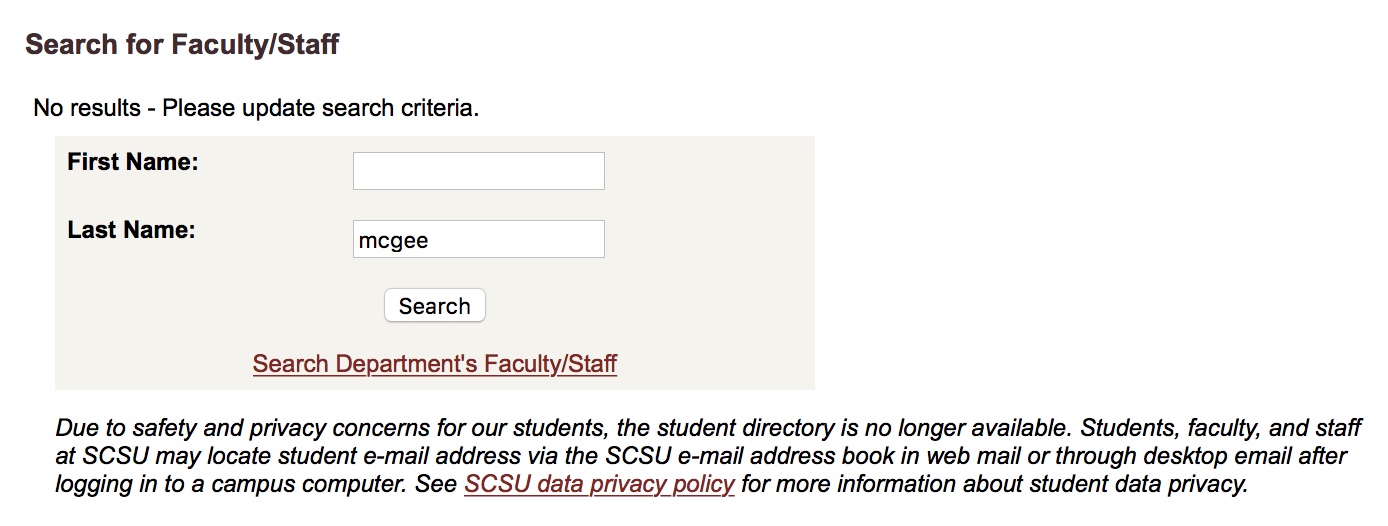This screenshot has height=526, width=1388.
Task: Click 'Please update search criteria' text
Action: click(x=321, y=108)
